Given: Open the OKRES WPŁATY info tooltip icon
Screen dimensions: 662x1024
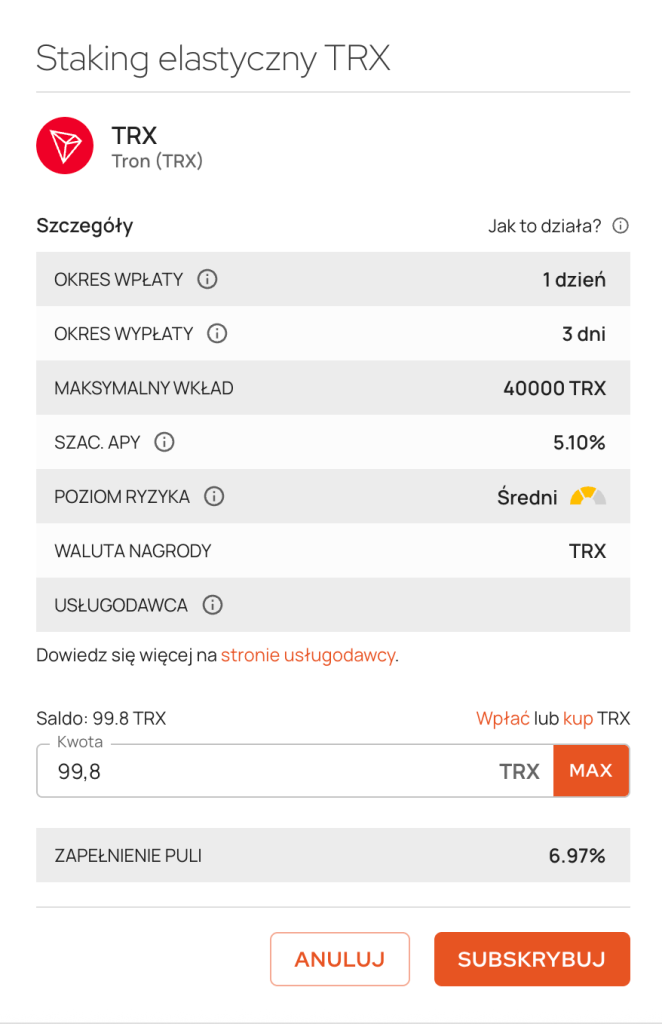Looking at the screenshot, I should pyautogui.click(x=207, y=280).
